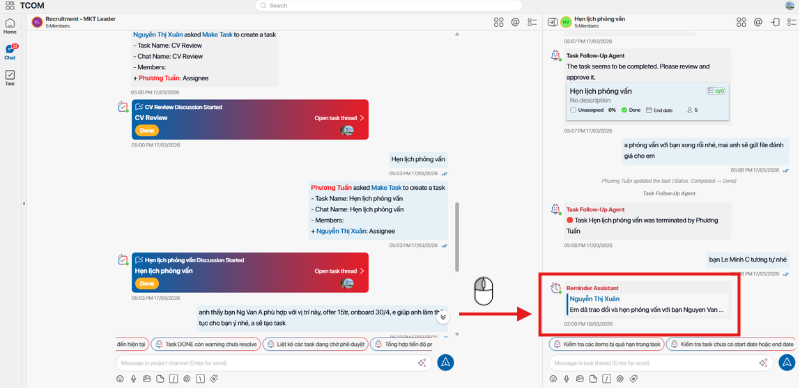799x388 pixels.
Task: Open the Reminder Assistant quoted message from Nguyễn Thị Xuân
Action: pos(648,304)
